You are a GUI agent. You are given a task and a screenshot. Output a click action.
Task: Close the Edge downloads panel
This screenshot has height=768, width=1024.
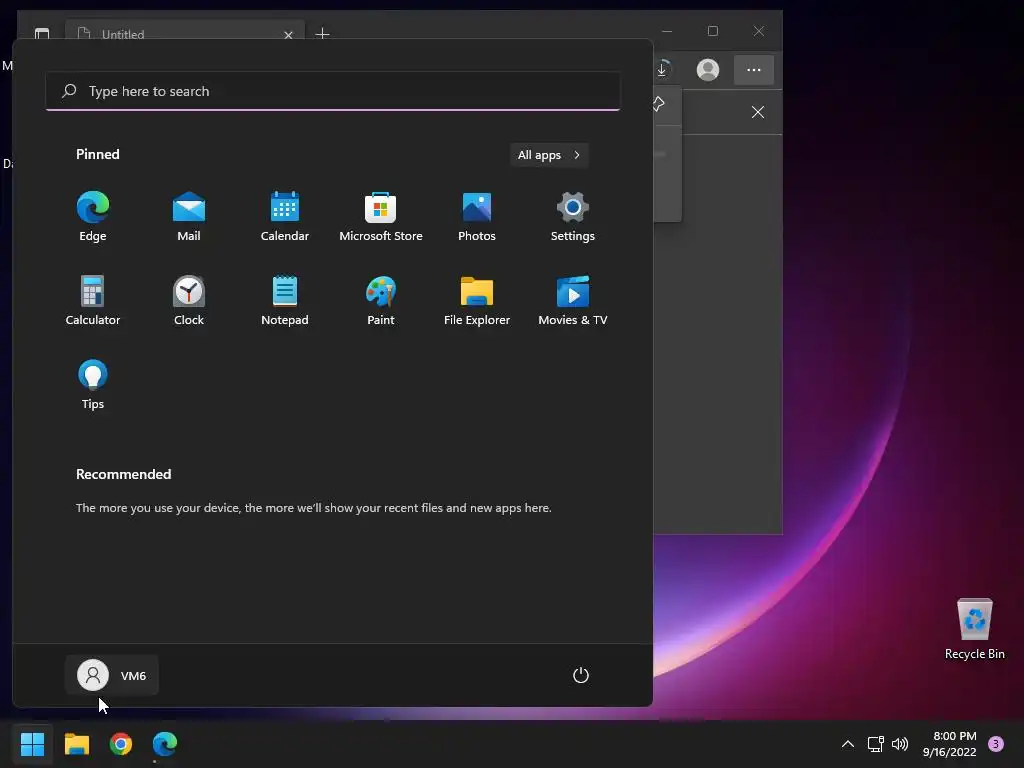point(758,112)
